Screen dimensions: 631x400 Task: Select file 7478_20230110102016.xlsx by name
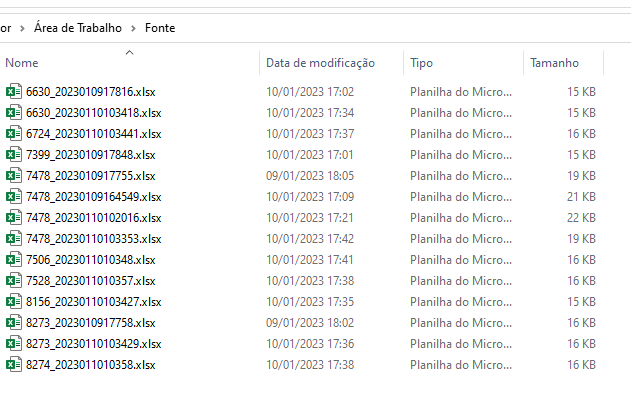[94, 218]
